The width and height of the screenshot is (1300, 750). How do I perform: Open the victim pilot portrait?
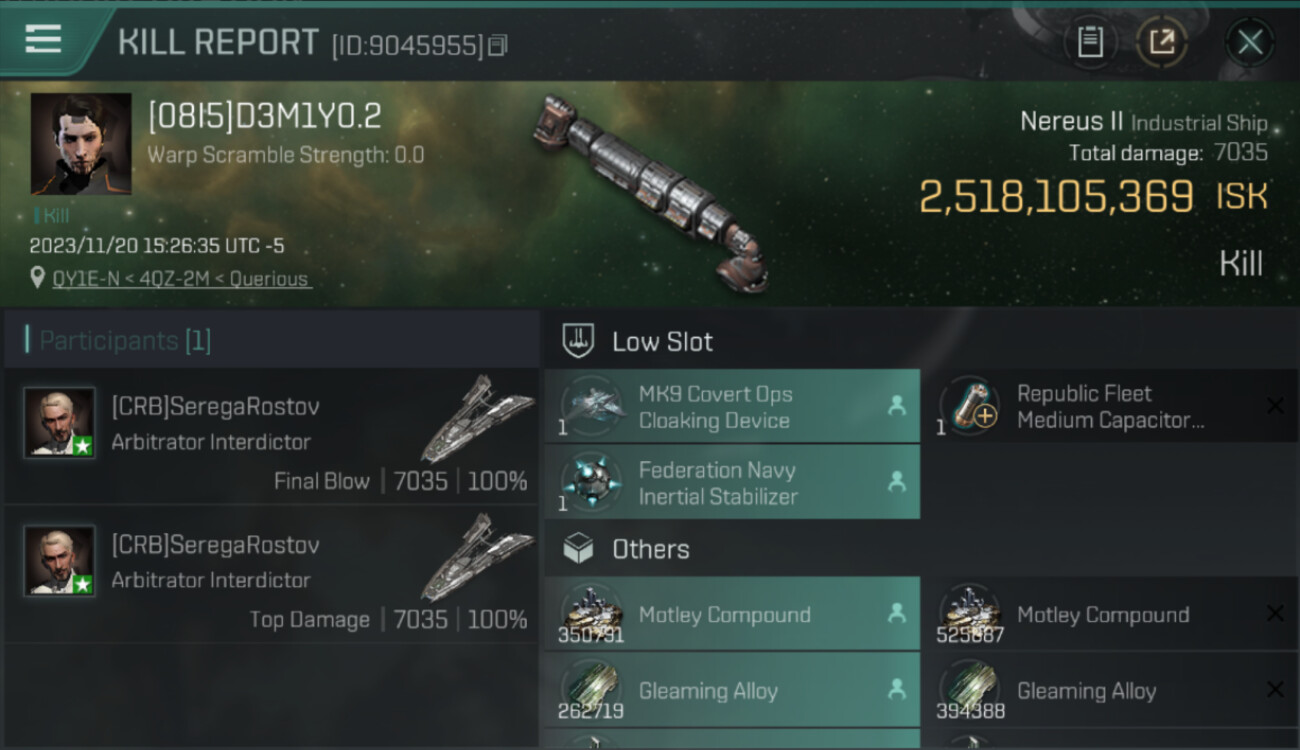(x=81, y=144)
